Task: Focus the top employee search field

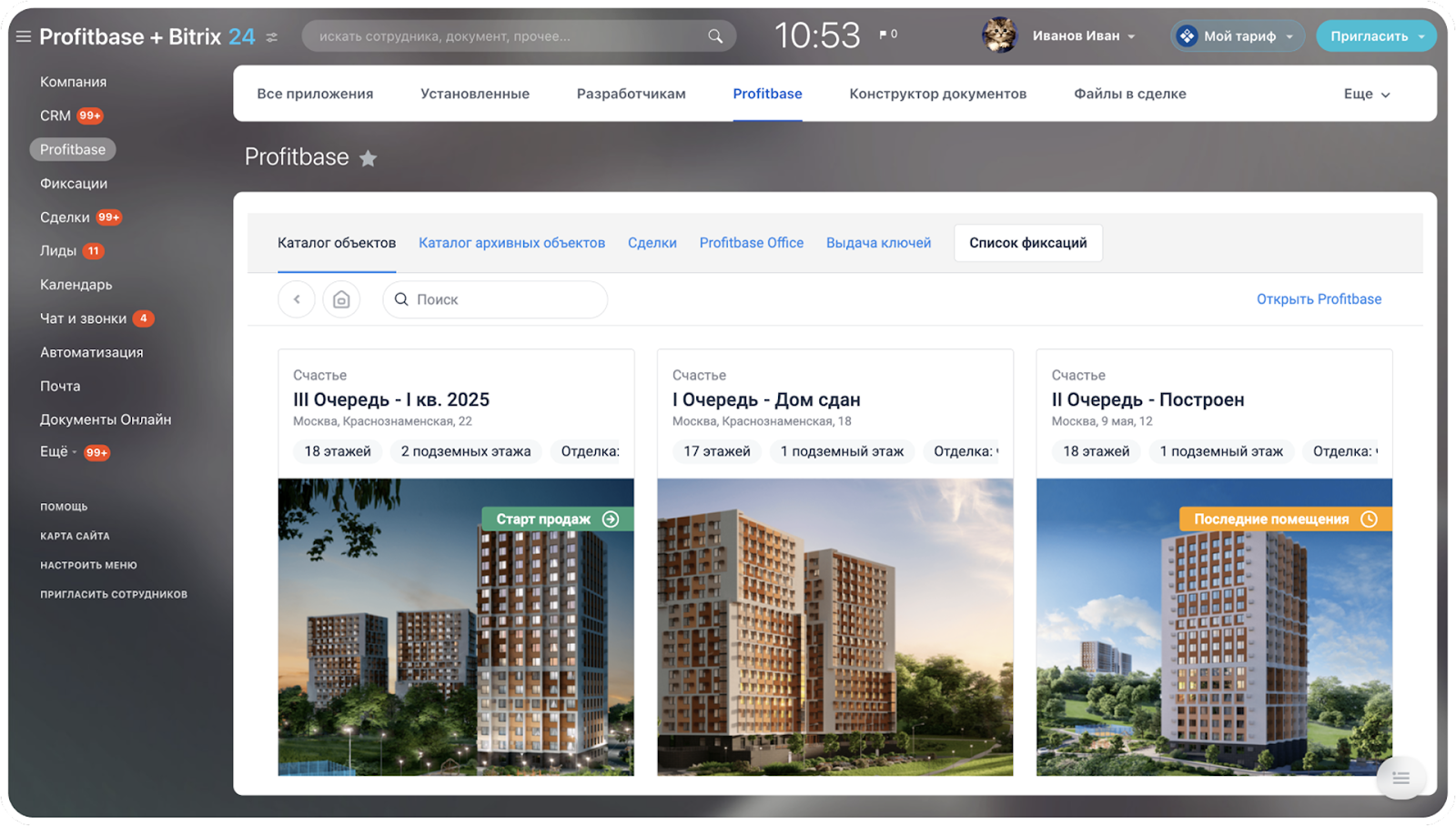Action: click(x=519, y=36)
